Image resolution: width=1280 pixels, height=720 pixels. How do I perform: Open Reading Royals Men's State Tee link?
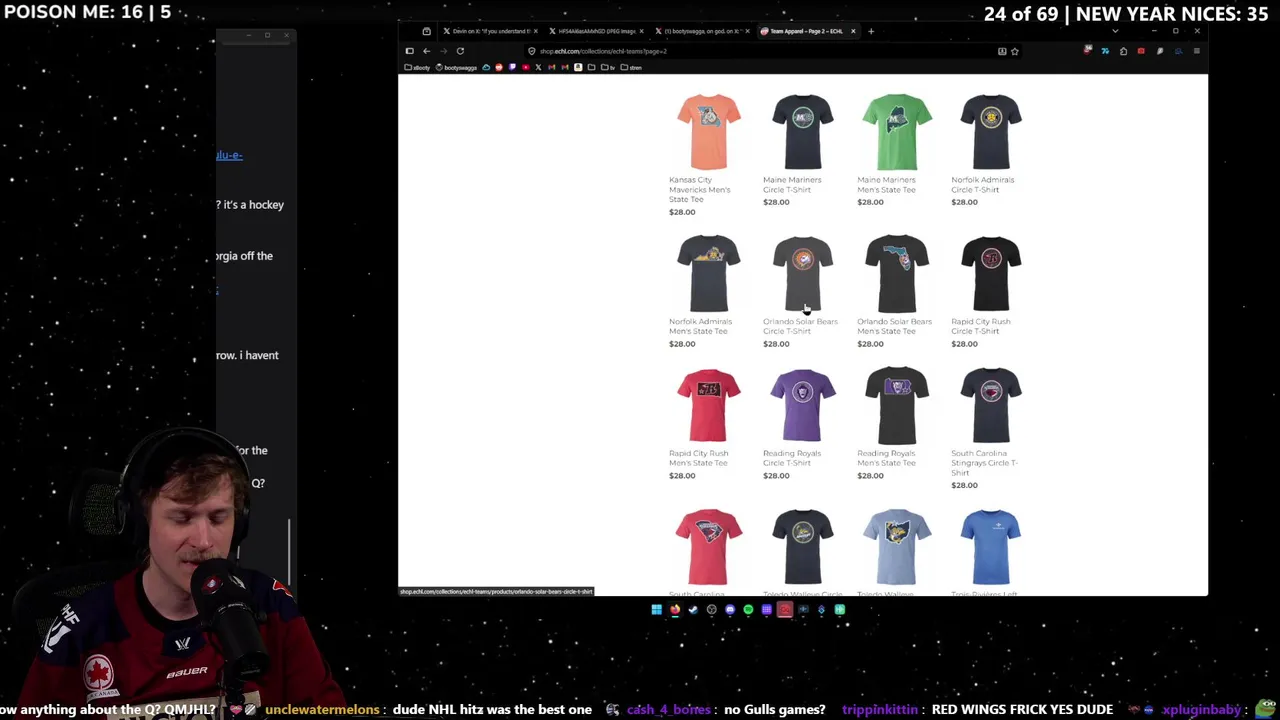coord(886,458)
